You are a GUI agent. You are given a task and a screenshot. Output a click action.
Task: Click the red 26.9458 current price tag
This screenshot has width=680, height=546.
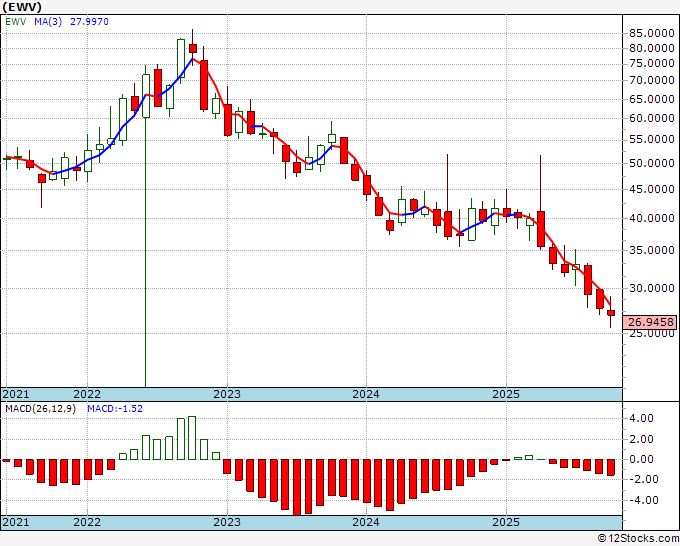pos(650,322)
